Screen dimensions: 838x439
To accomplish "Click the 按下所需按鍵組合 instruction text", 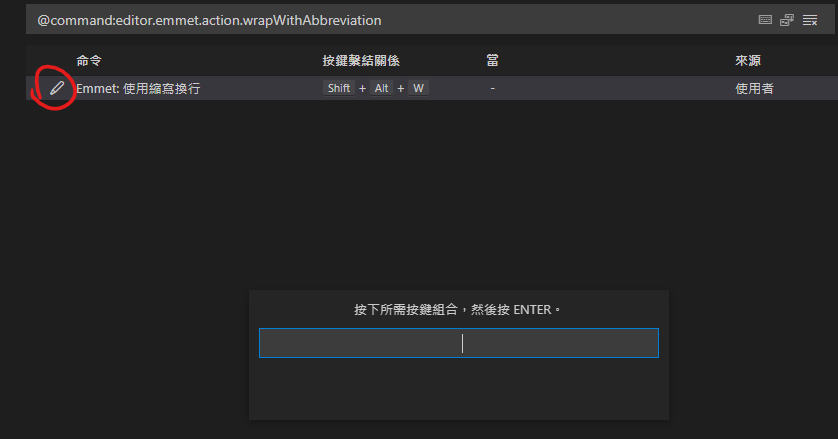I will click(x=457, y=310).
